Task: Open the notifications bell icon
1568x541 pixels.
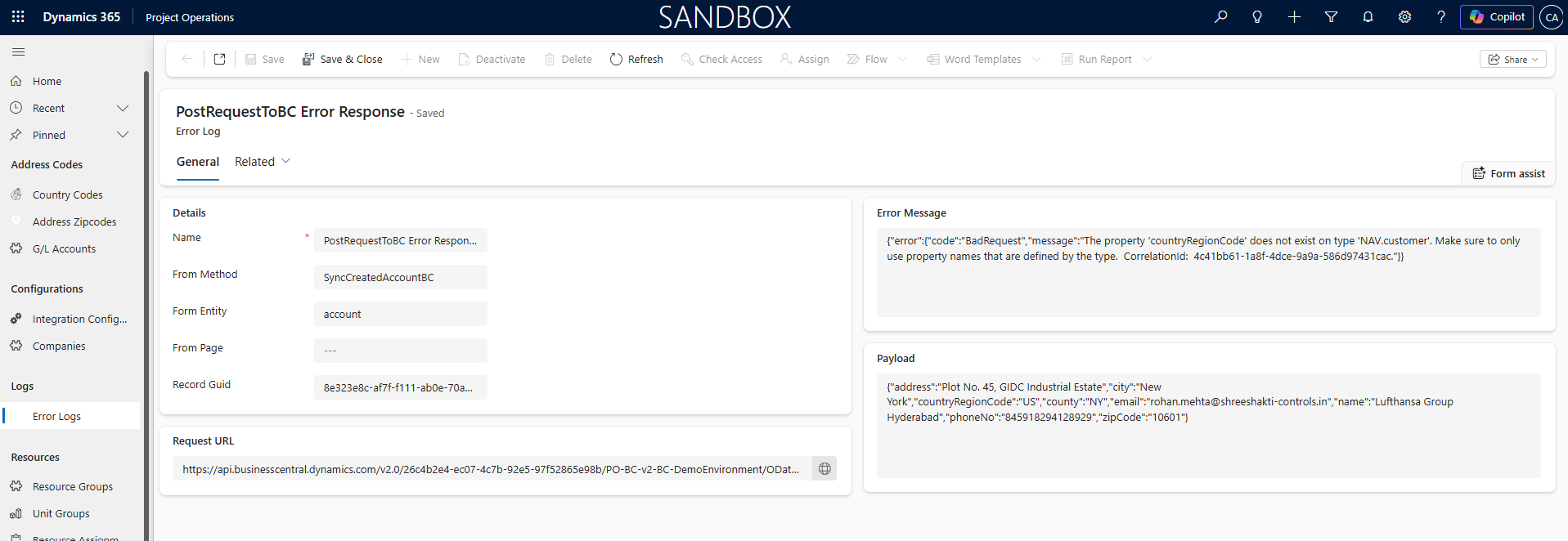Action: [x=1368, y=16]
